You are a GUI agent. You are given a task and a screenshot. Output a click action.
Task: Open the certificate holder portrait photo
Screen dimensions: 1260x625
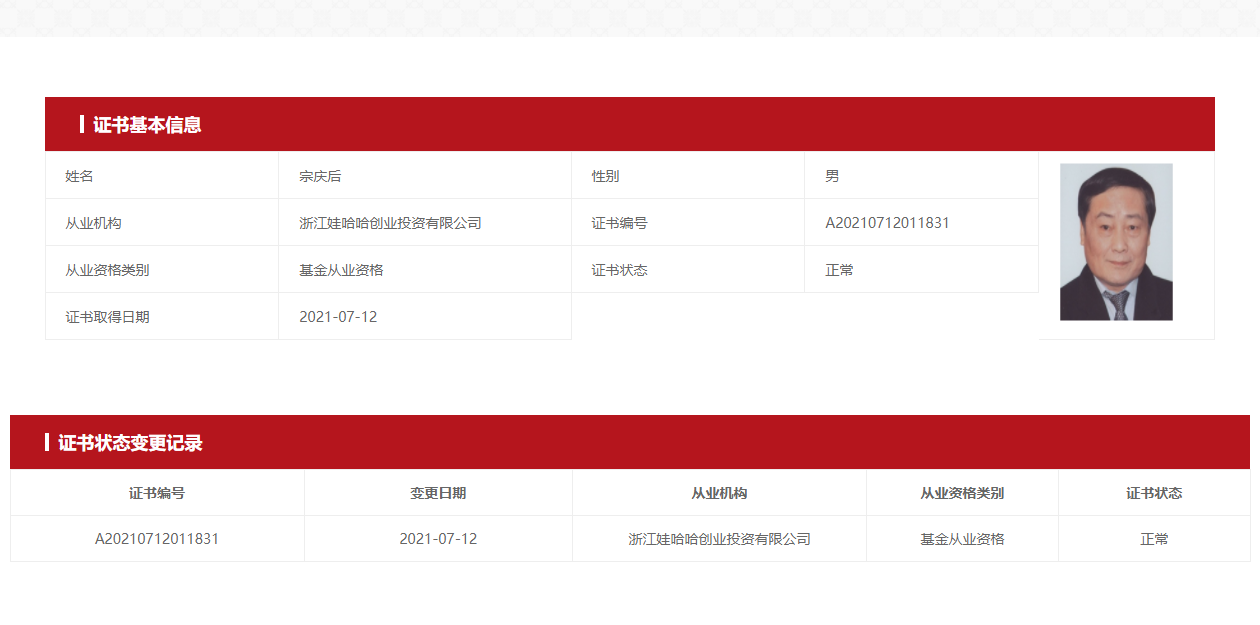click(1116, 242)
